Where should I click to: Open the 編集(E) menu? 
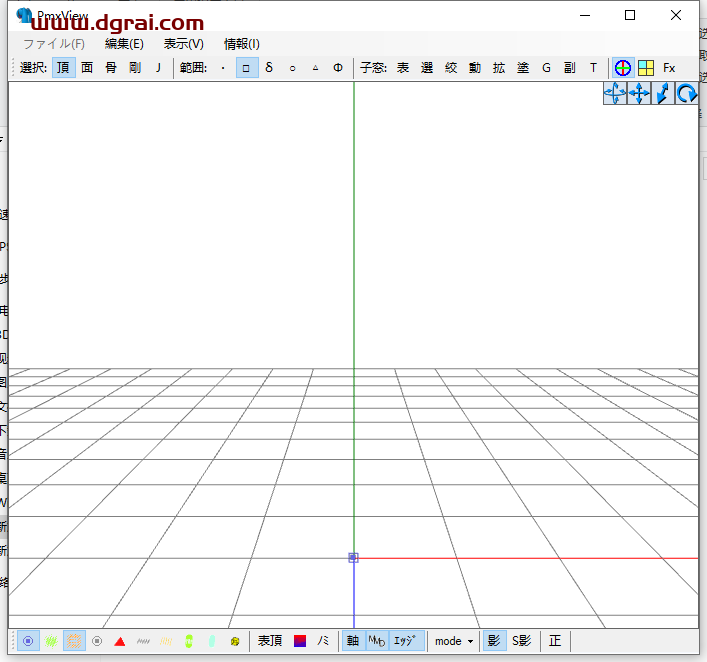124,44
